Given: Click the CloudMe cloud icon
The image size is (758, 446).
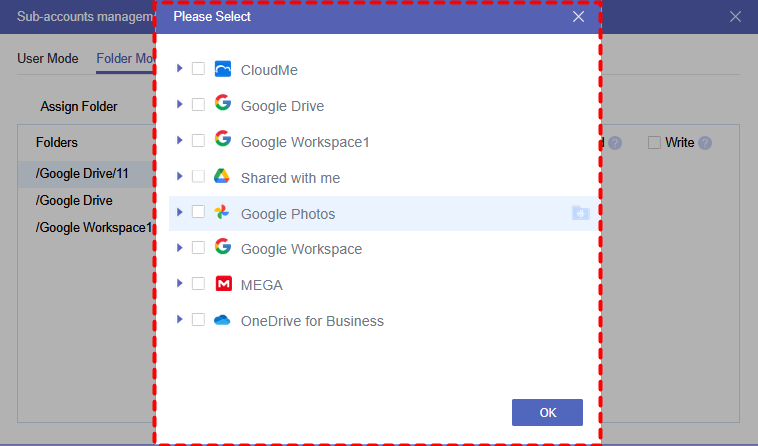Looking at the screenshot, I should [223, 70].
